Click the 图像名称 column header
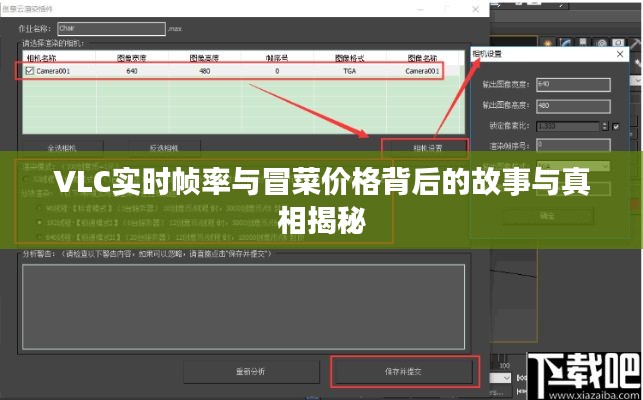Screen dimensions: 643x400 click(x=423, y=58)
